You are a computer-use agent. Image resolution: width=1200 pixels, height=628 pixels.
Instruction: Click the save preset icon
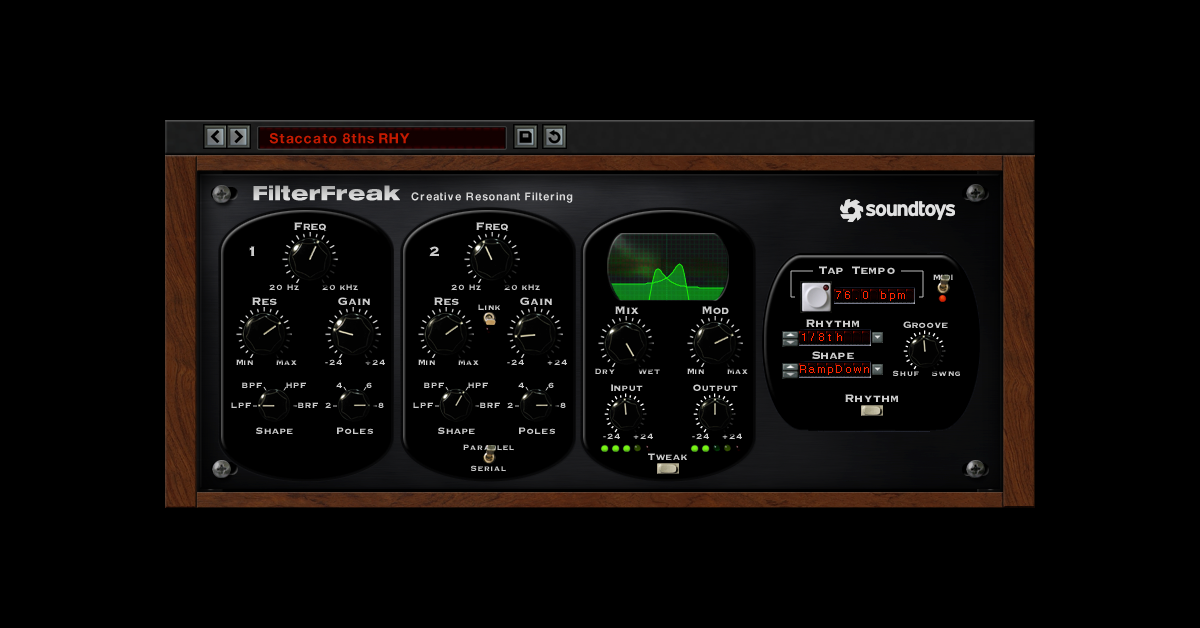pyautogui.click(x=524, y=136)
